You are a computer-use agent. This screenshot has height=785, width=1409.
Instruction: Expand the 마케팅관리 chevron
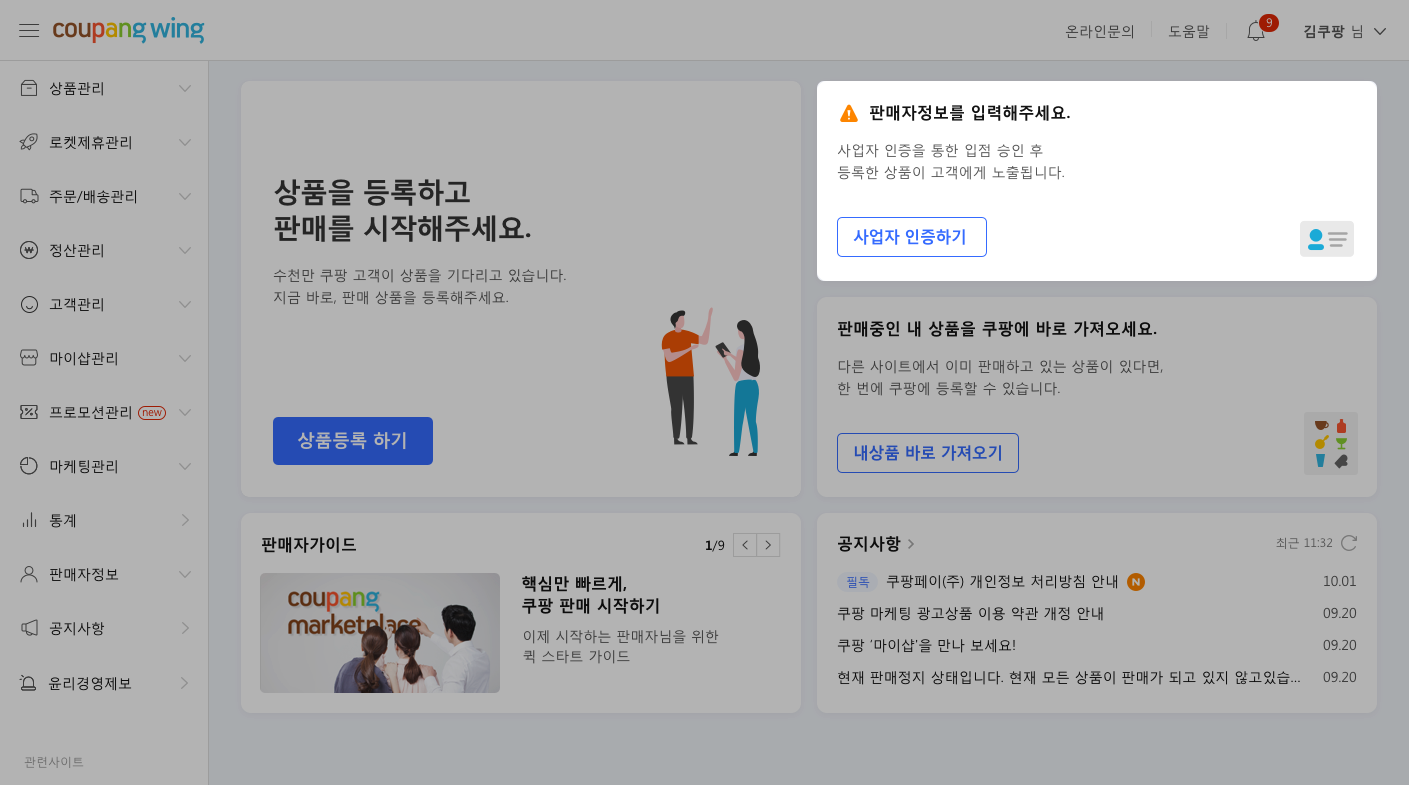pyautogui.click(x=185, y=466)
